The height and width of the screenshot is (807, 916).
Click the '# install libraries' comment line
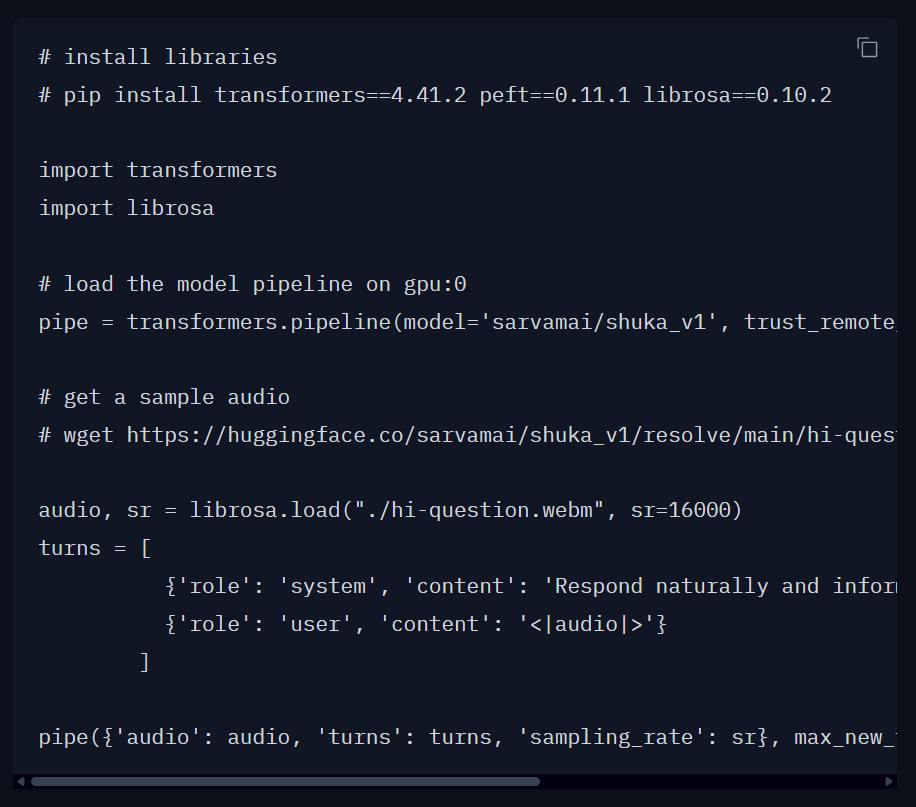click(x=158, y=57)
